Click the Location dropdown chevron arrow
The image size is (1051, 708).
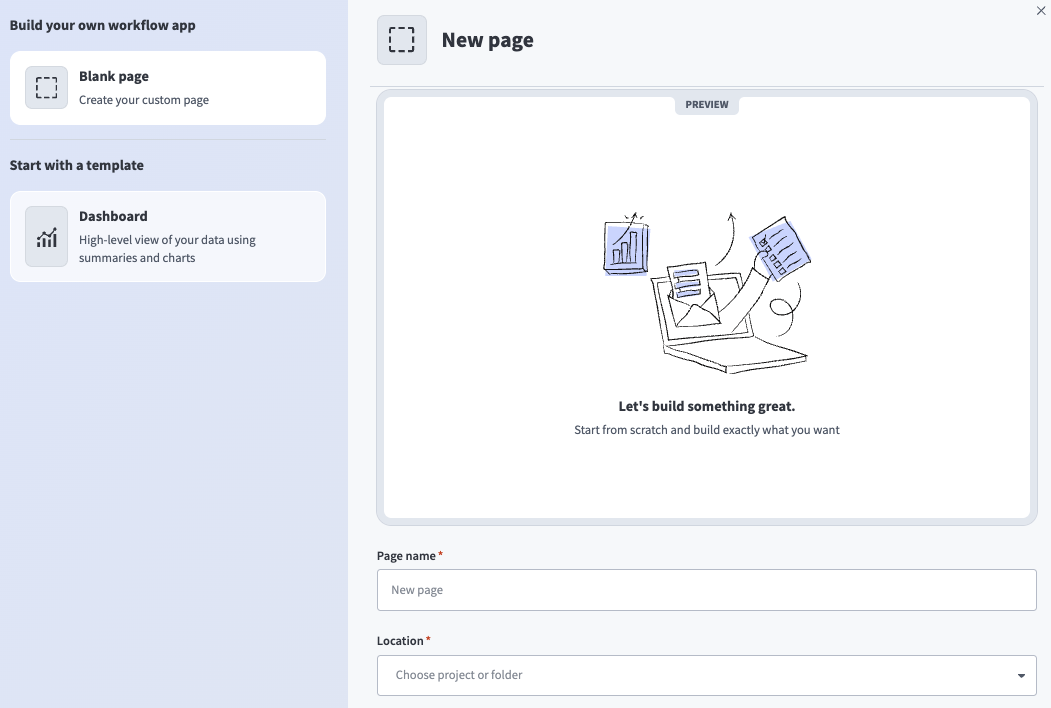coord(1020,675)
